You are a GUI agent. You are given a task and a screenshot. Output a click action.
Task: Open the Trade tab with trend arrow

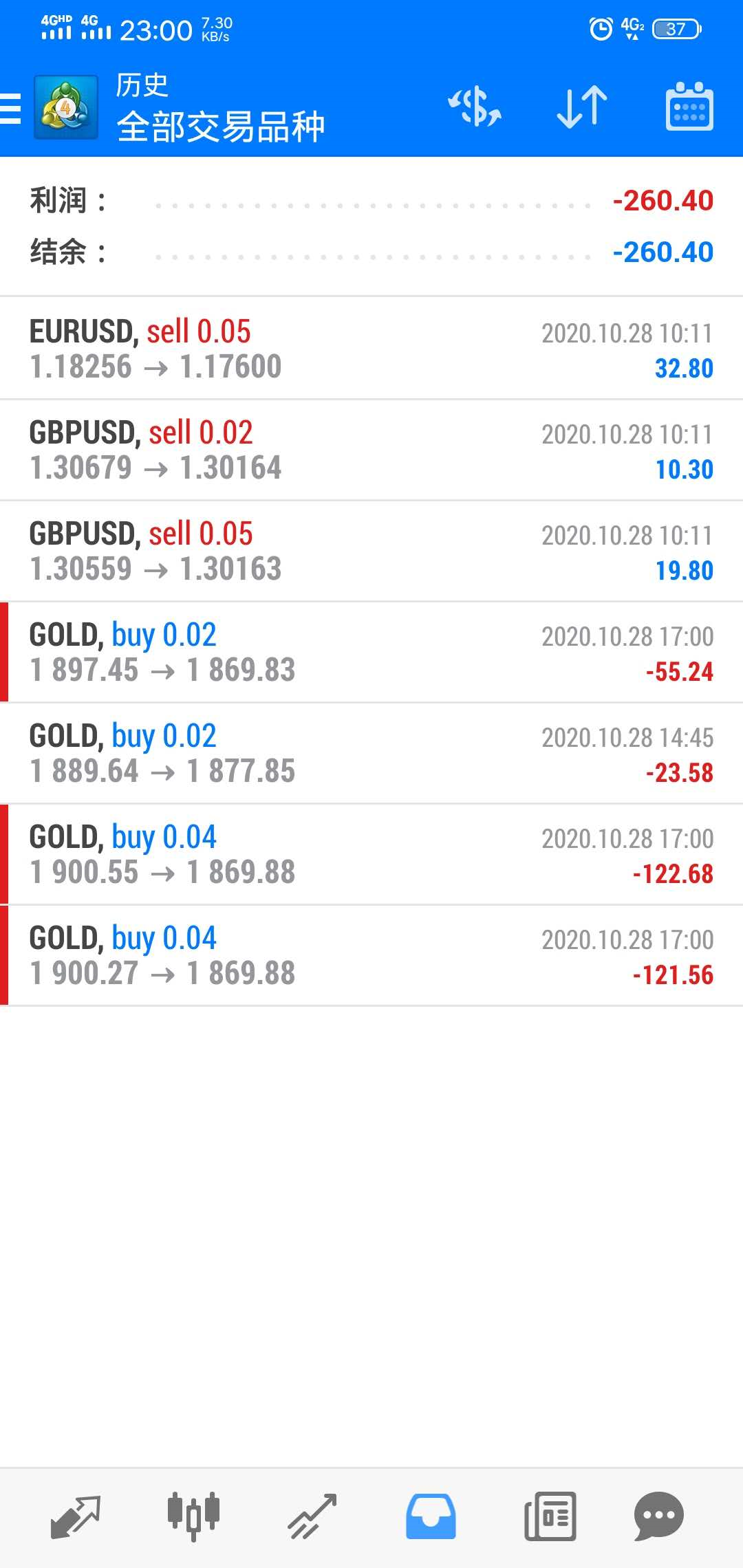(312, 1516)
